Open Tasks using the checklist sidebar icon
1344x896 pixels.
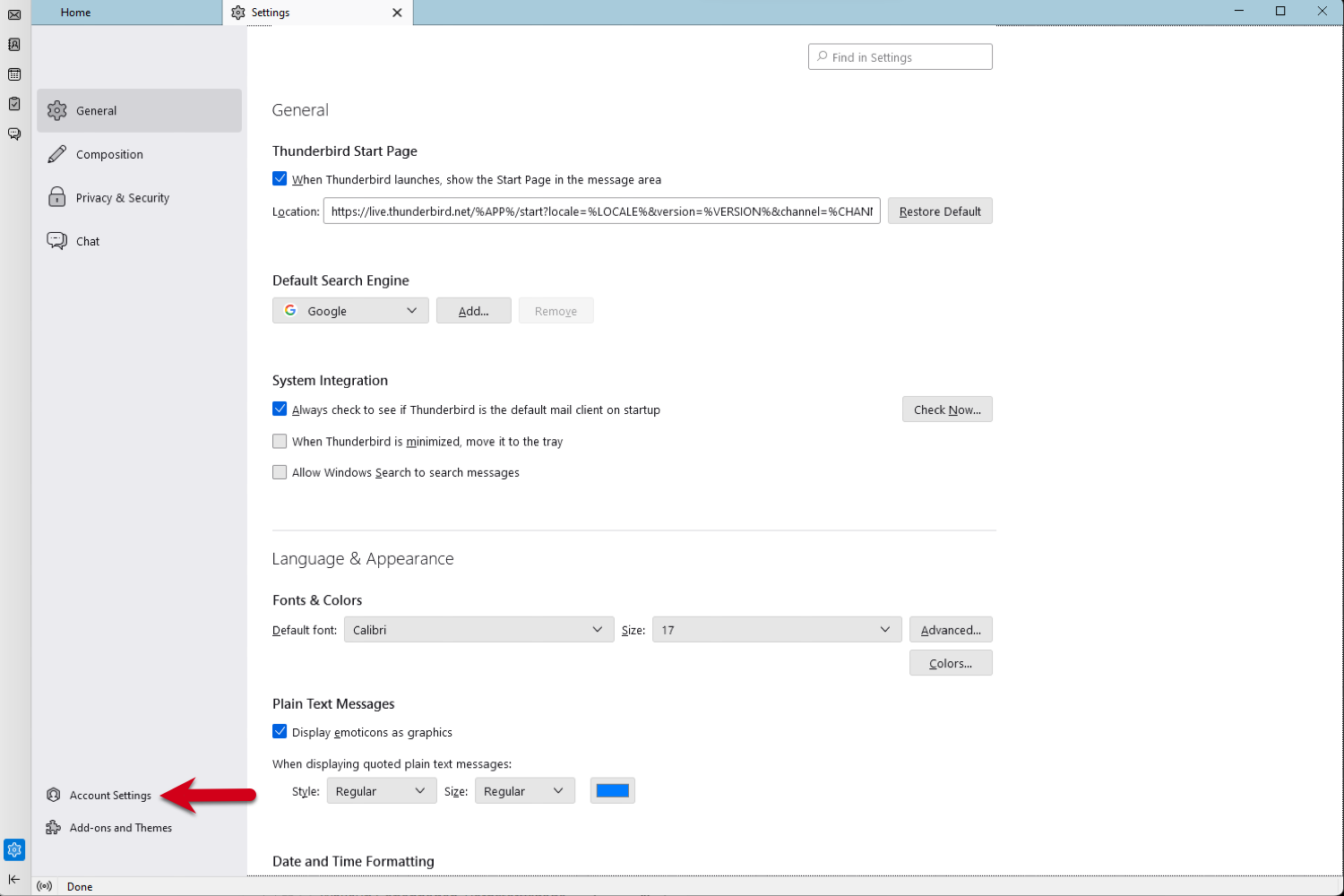click(x=13, y=104)
